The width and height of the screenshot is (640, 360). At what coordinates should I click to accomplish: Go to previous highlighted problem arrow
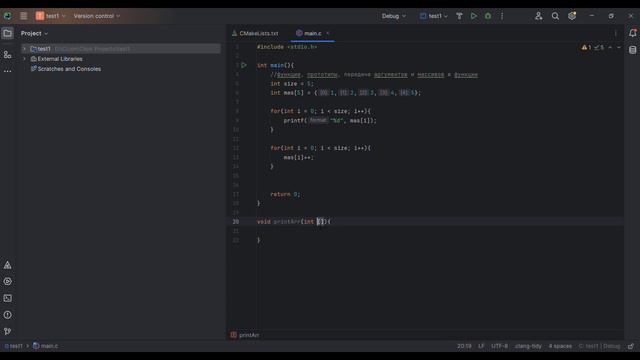tap(610, 47)
